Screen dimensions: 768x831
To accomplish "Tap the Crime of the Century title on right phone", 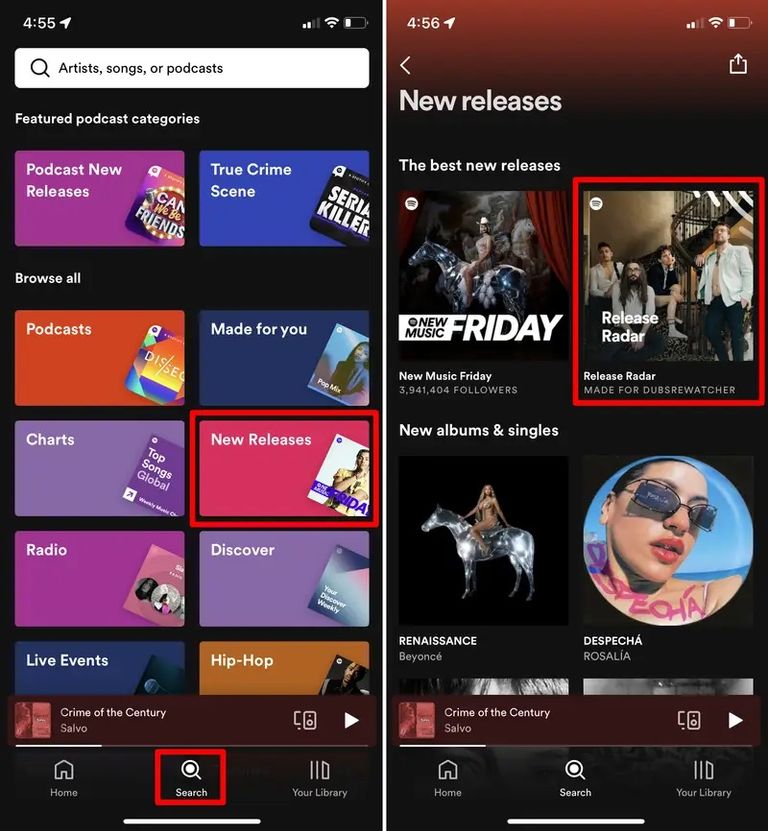I will [497, 712].
